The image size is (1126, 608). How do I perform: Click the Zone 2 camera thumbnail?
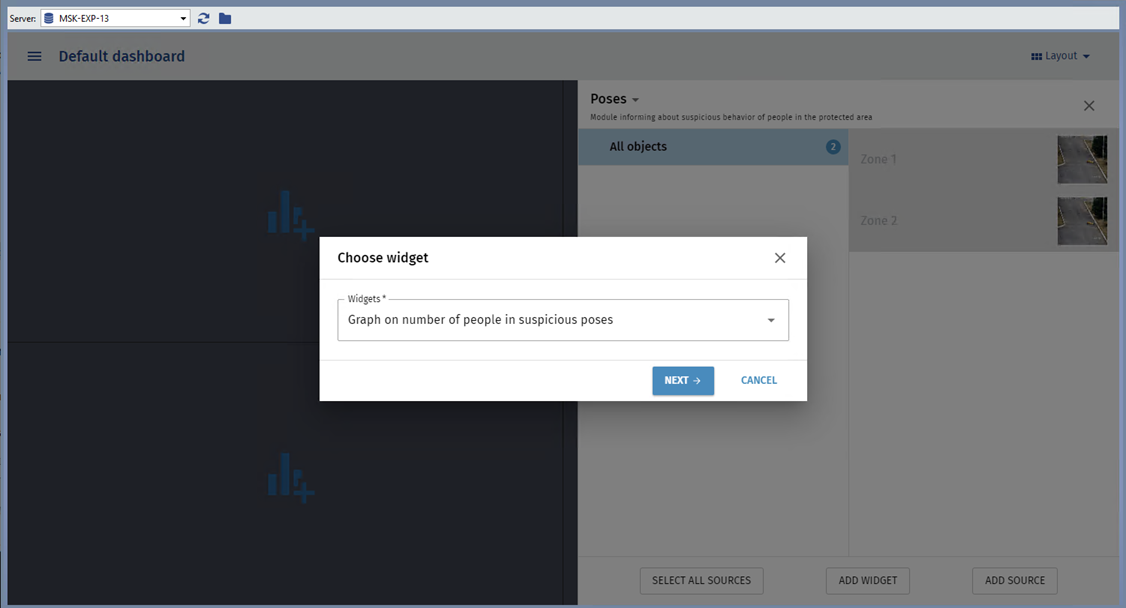click(1082, 221)
